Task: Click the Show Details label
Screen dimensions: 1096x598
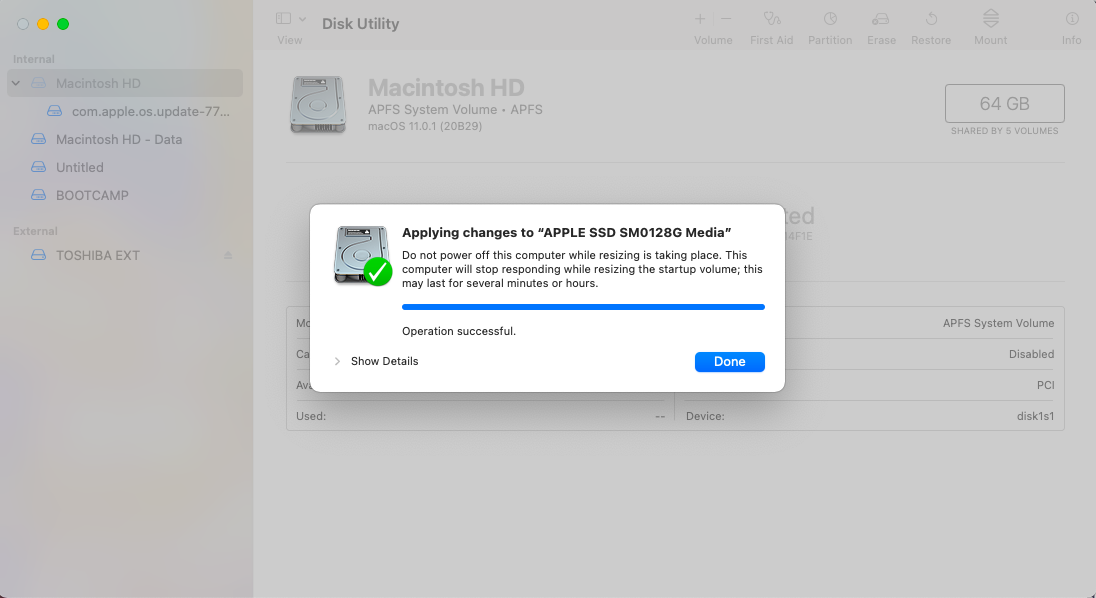Action: 384,361
